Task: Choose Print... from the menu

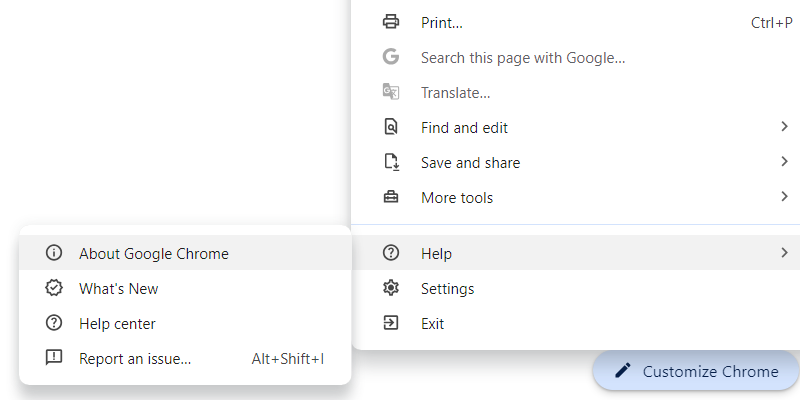Action: [x=576, y=22]
